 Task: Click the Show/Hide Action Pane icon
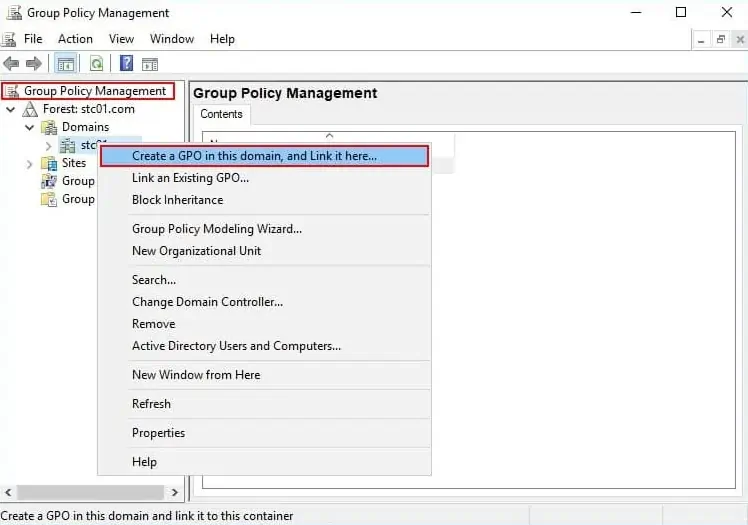pos(150,64)
